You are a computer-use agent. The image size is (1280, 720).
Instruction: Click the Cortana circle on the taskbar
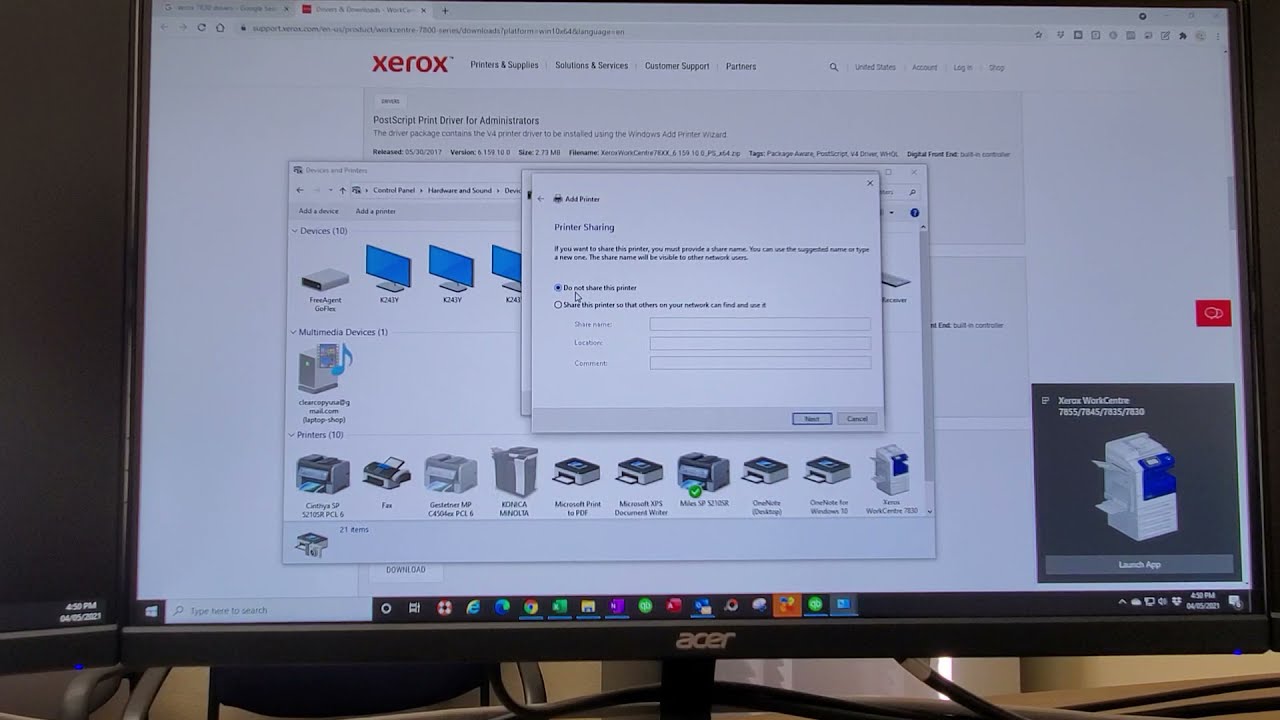[x=386, y=607]
